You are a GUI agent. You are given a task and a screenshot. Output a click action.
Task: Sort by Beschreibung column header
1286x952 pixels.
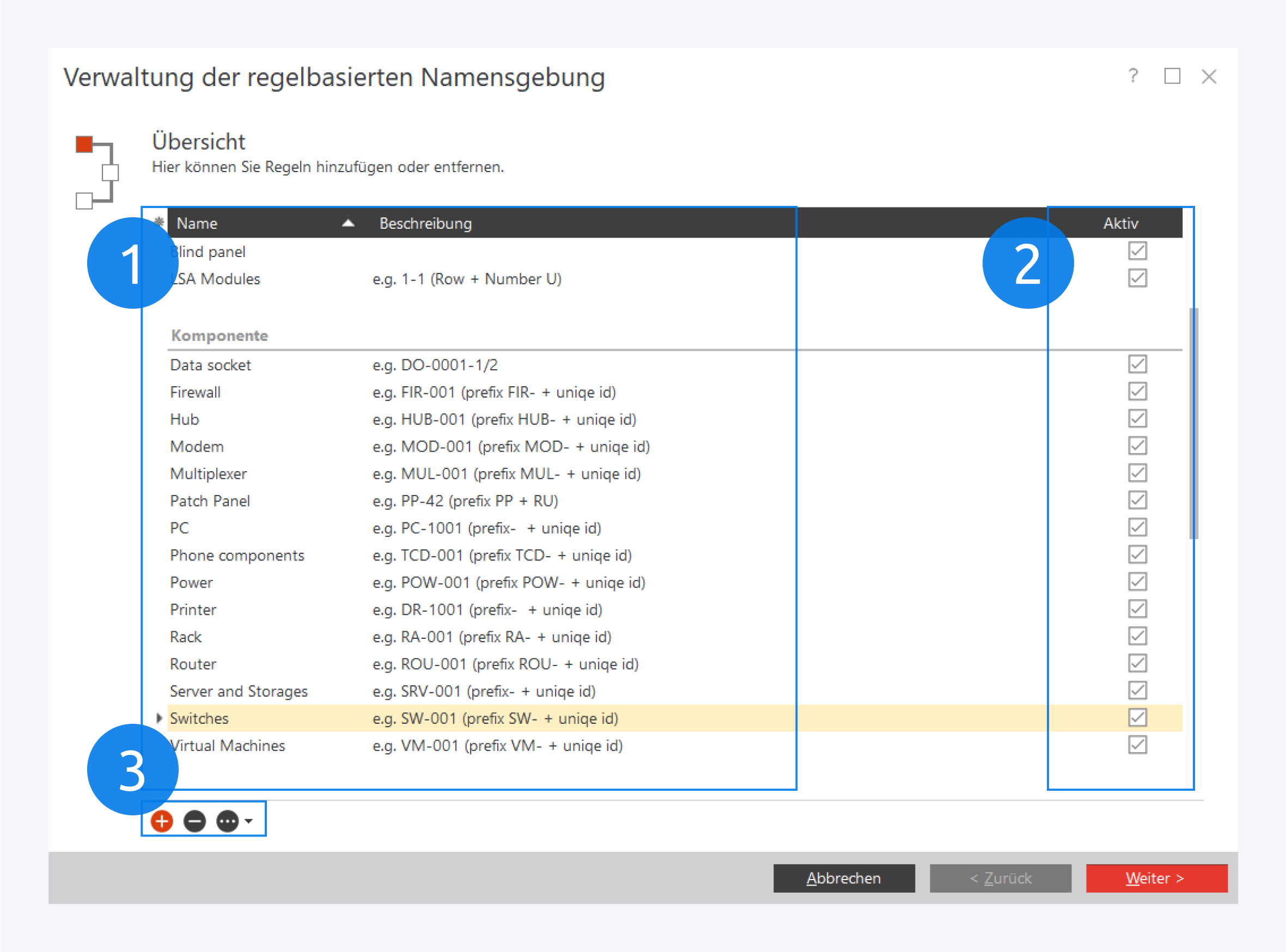[x=425, y=223]
